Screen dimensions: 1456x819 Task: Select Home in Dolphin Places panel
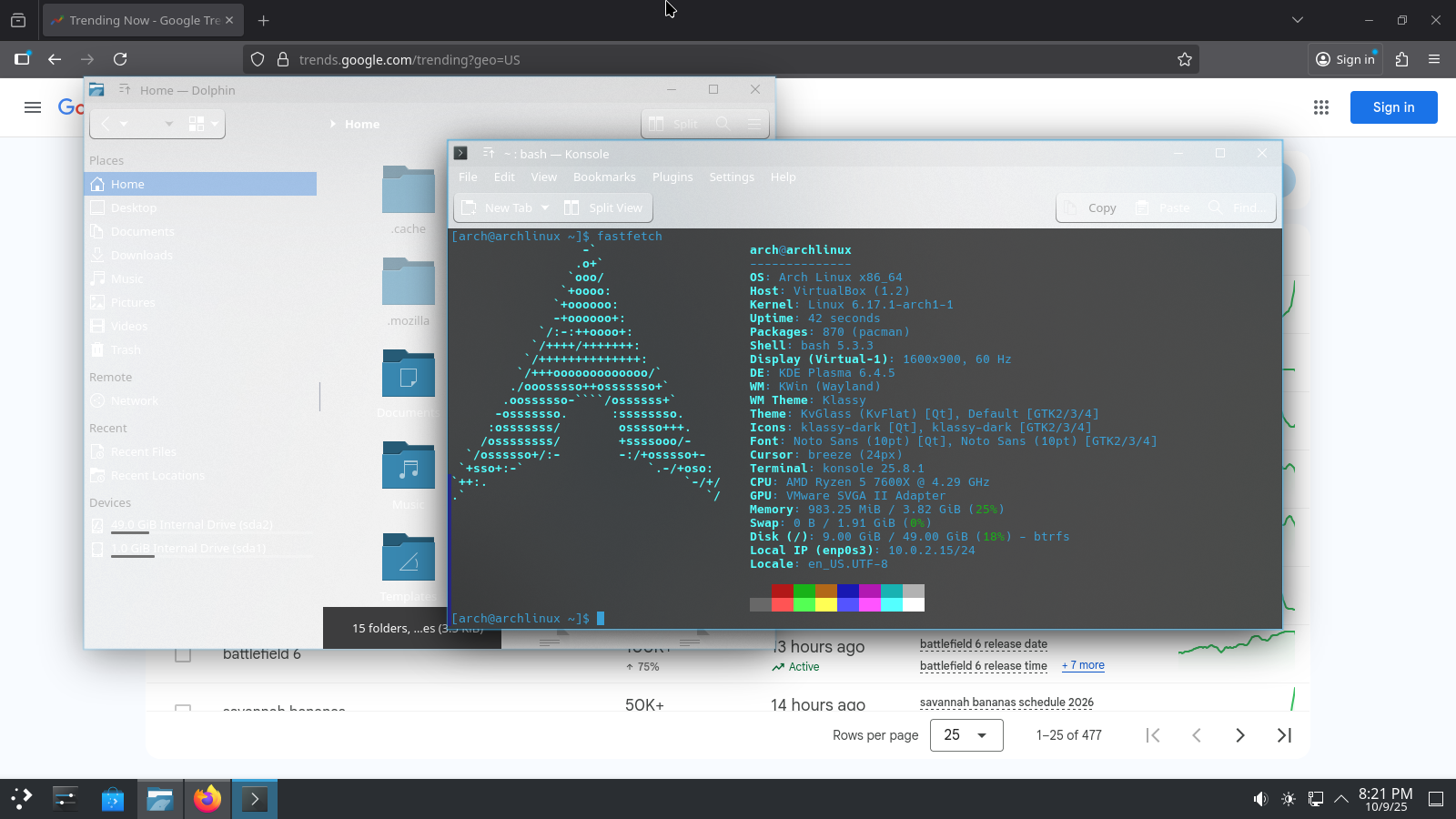pos(128,184)
